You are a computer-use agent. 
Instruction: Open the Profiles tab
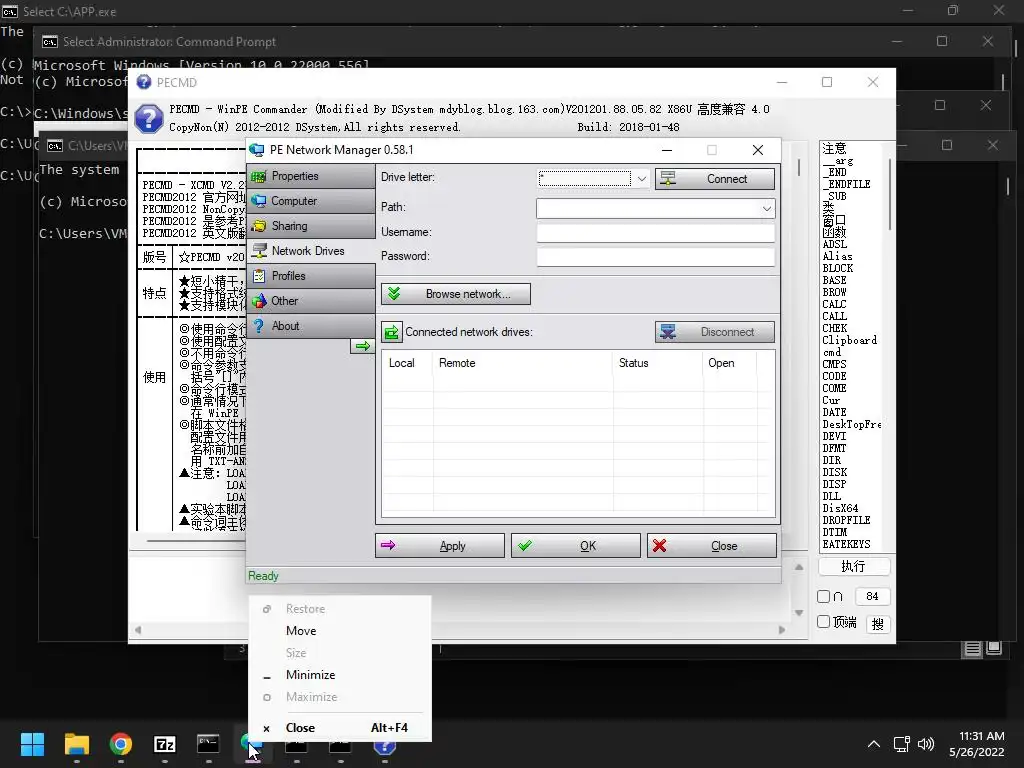pyautogui.click(x=311, y=276)
